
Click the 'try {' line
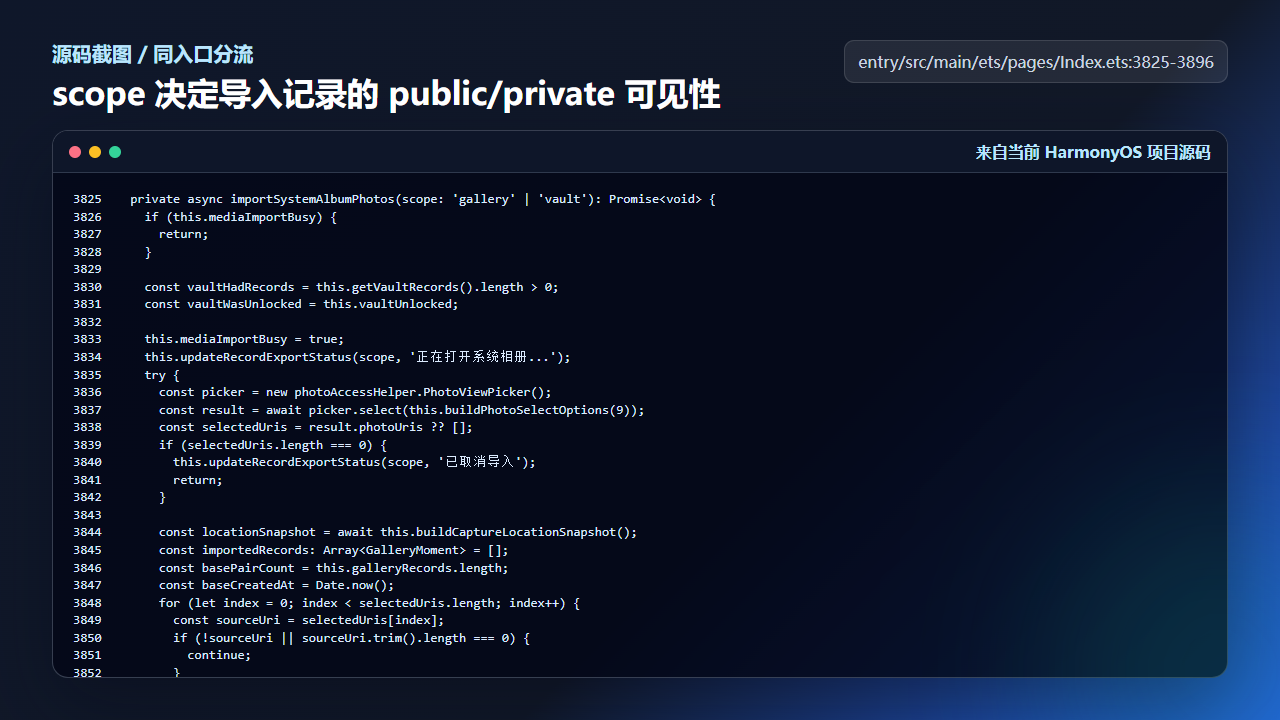click(162, 374)
